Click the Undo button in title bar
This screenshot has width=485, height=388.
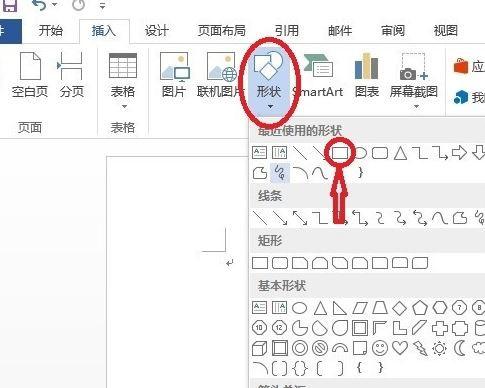point(40,5)
